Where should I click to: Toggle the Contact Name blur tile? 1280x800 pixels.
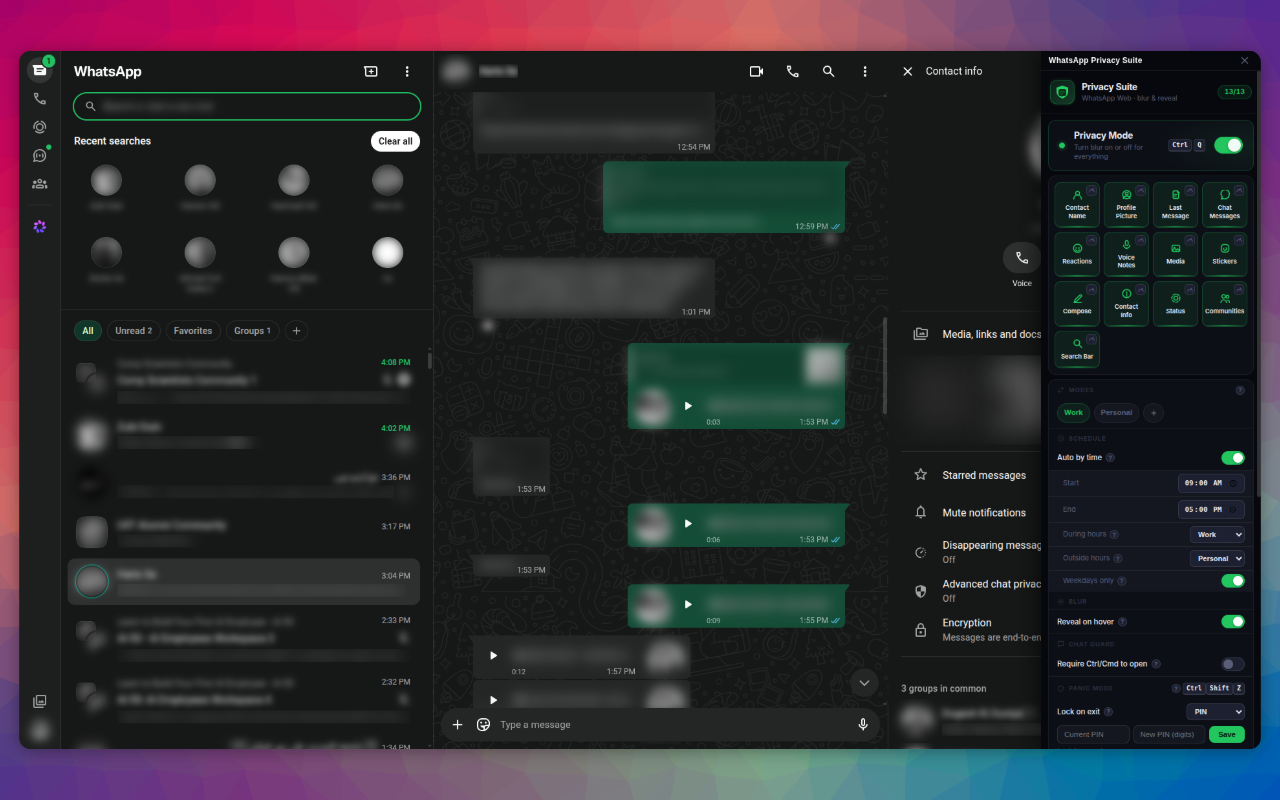pyautogui.click(x=1077, y=204)
